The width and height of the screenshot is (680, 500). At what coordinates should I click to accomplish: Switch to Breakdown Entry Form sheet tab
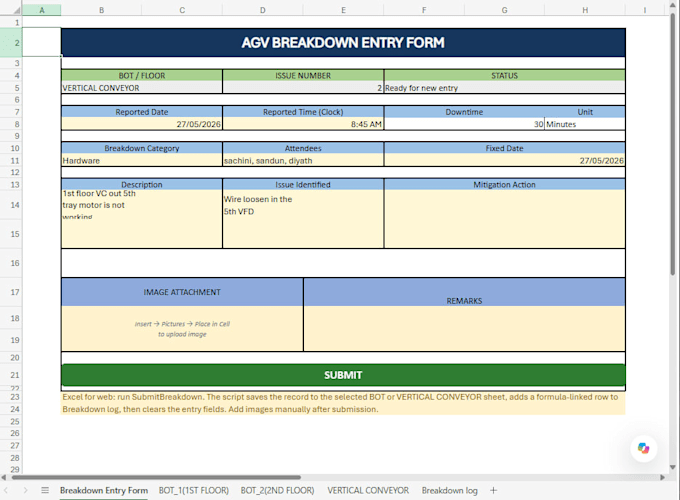pyautogui.click(x=104, y=490)
